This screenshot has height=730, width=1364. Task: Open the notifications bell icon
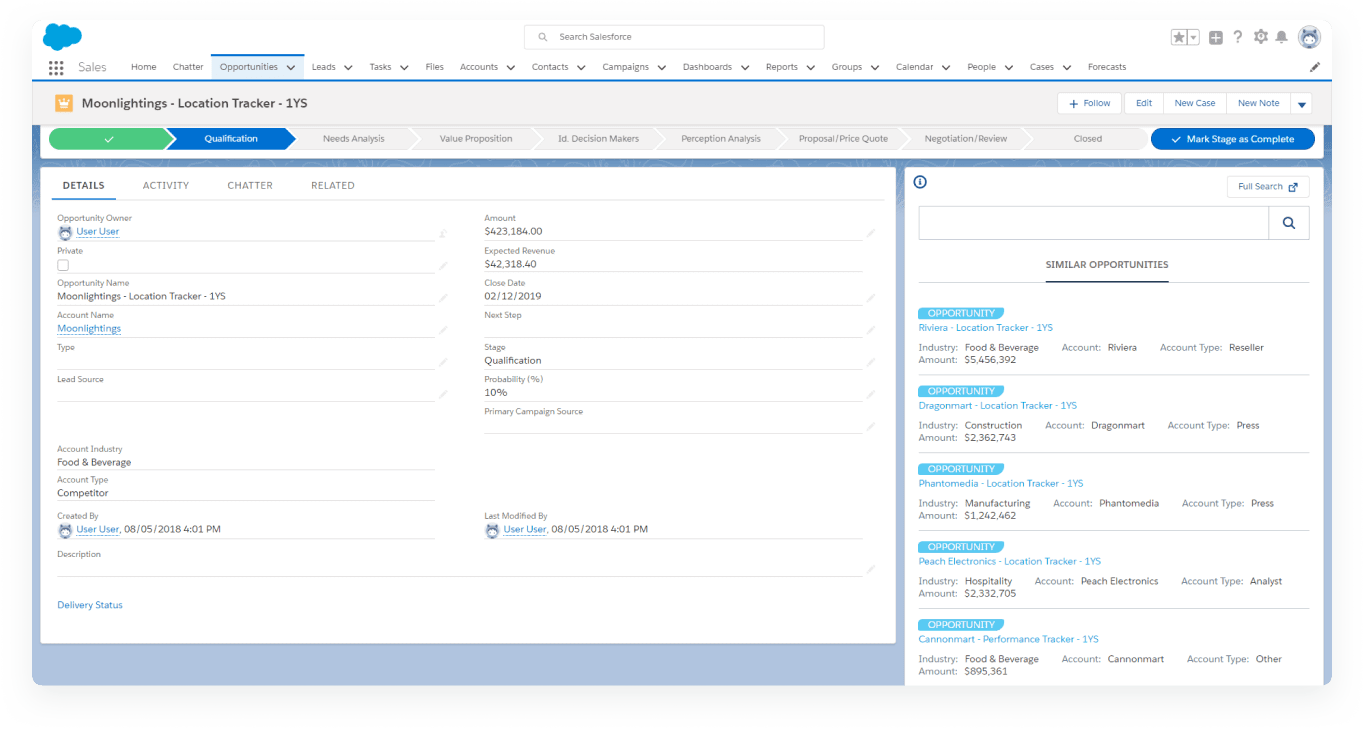tap(1282, 37)
